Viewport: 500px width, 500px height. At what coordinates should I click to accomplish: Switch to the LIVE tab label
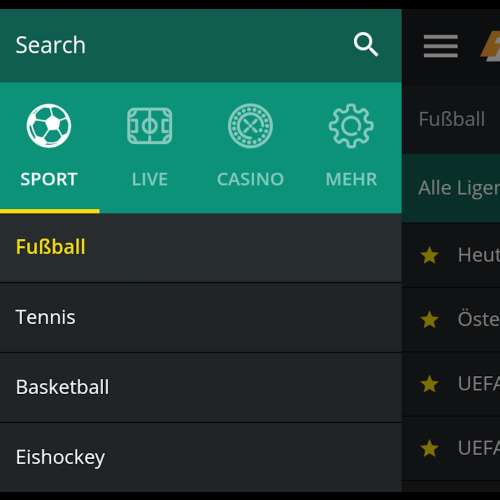(x=150, y=179)
